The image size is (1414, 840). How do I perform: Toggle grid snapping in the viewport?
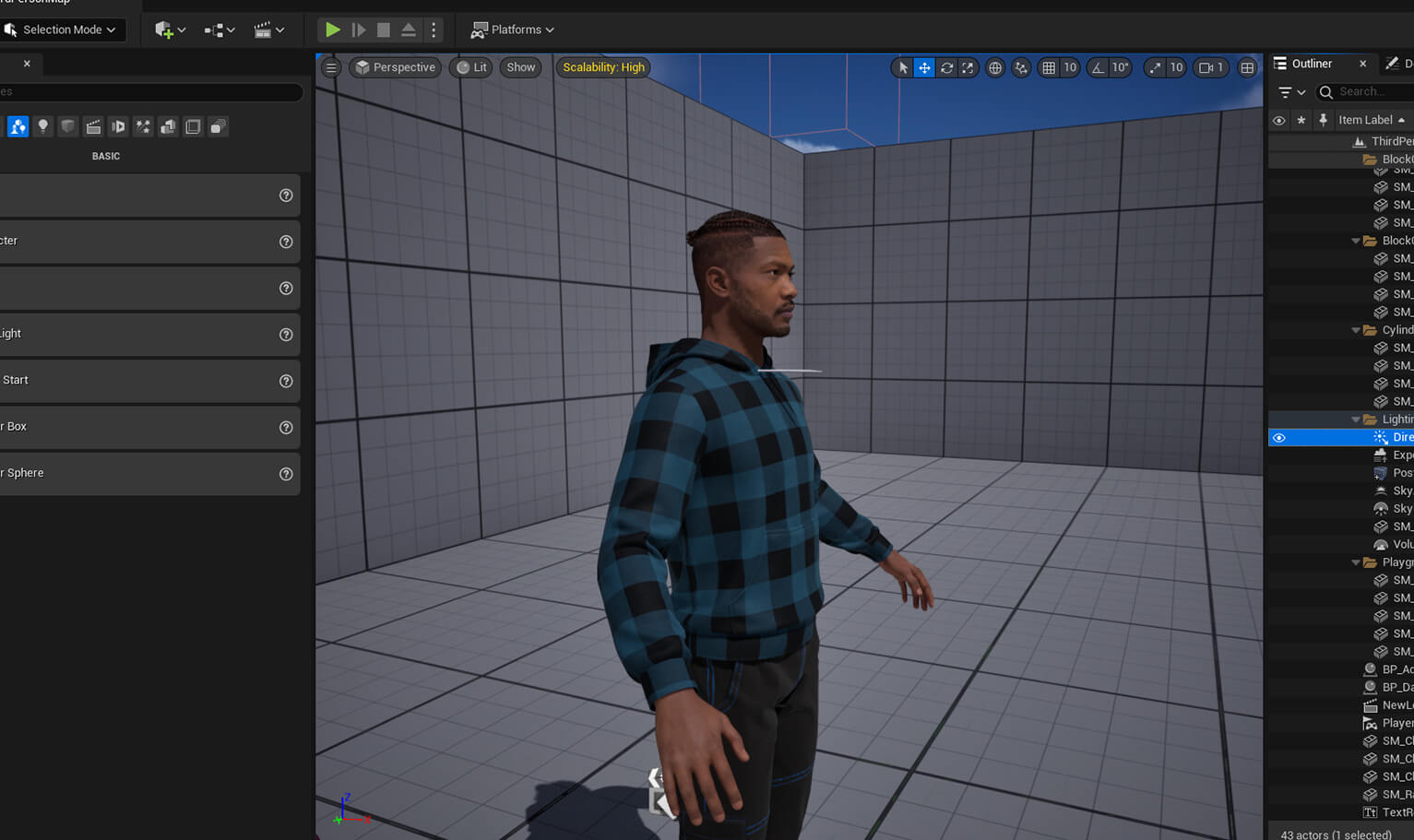pyautogui.click(x=1049, y=67)
